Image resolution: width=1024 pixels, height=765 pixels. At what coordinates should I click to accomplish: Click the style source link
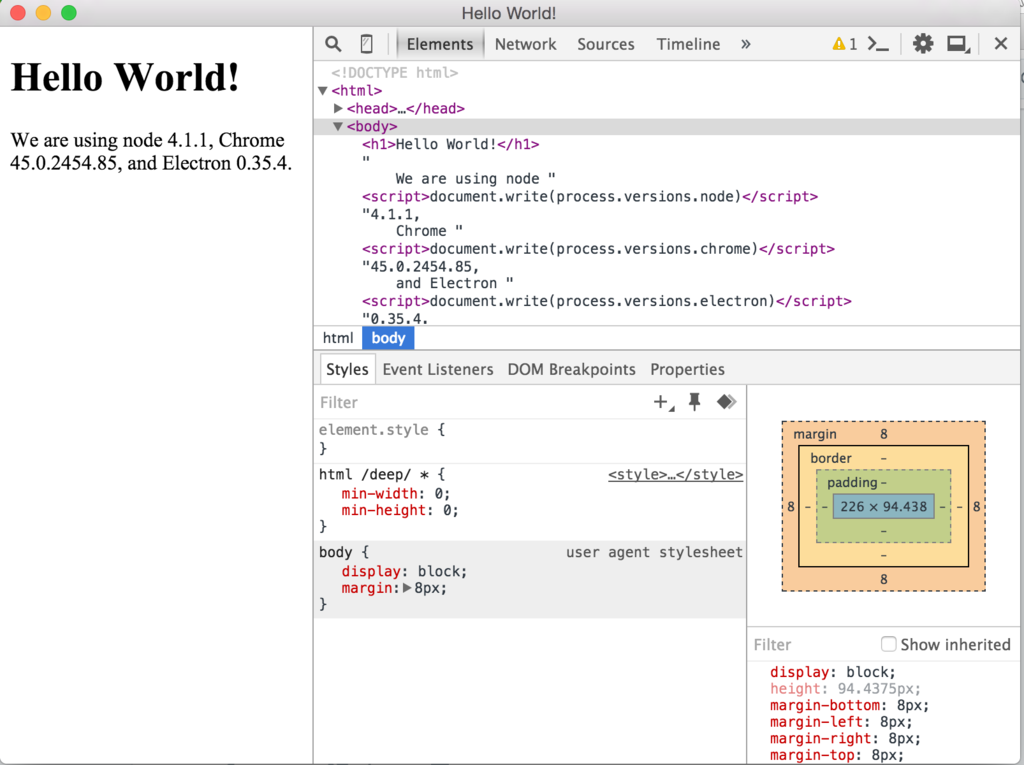click(x=675, y=474)
